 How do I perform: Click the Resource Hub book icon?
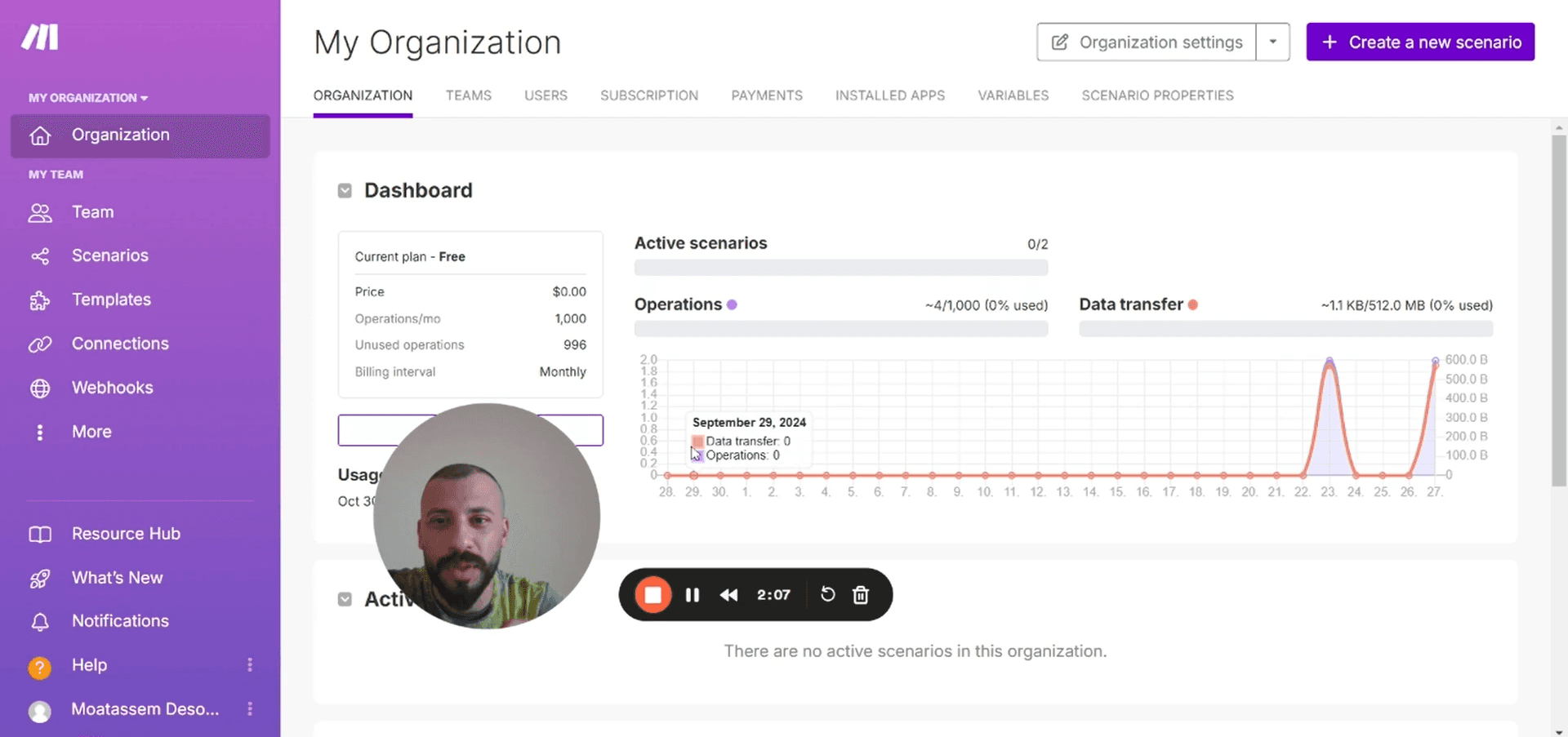40,534
